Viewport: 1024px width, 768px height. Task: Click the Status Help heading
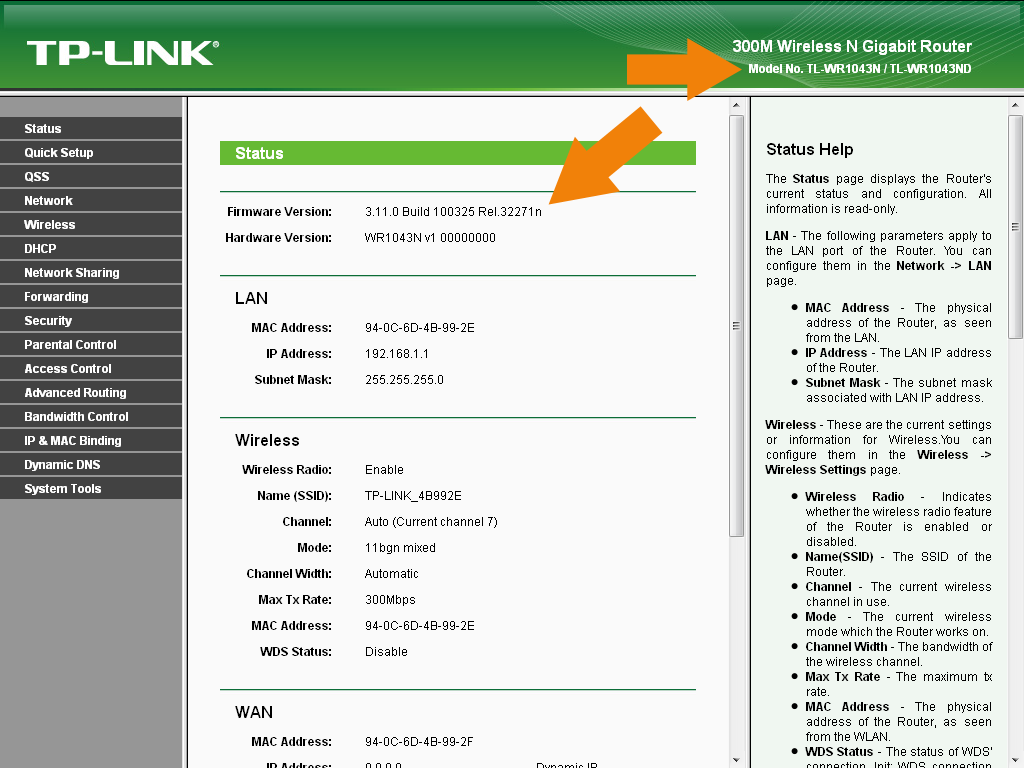pos(810,150)
